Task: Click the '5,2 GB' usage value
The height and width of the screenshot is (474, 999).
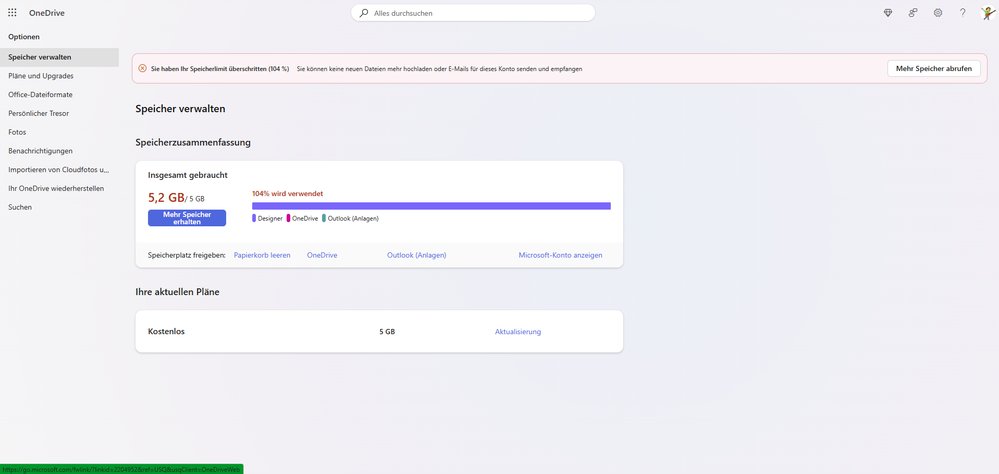Action: pyautogui.click(x=166, y=198)
